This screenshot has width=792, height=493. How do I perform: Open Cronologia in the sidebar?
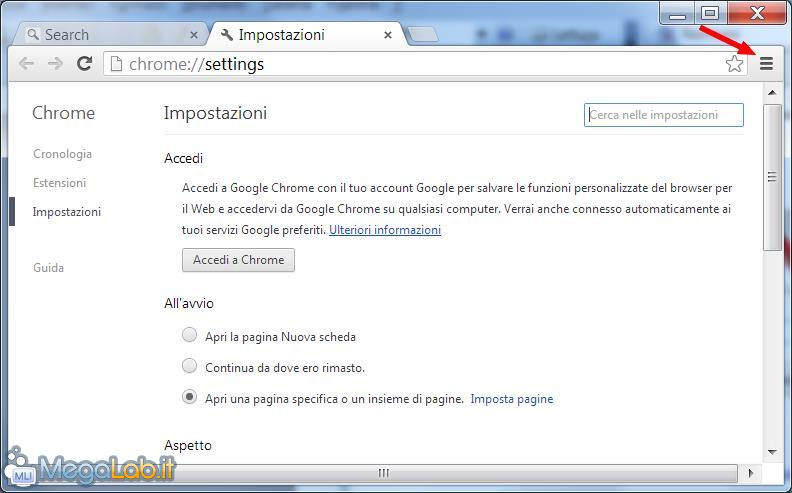pos(63,154)
